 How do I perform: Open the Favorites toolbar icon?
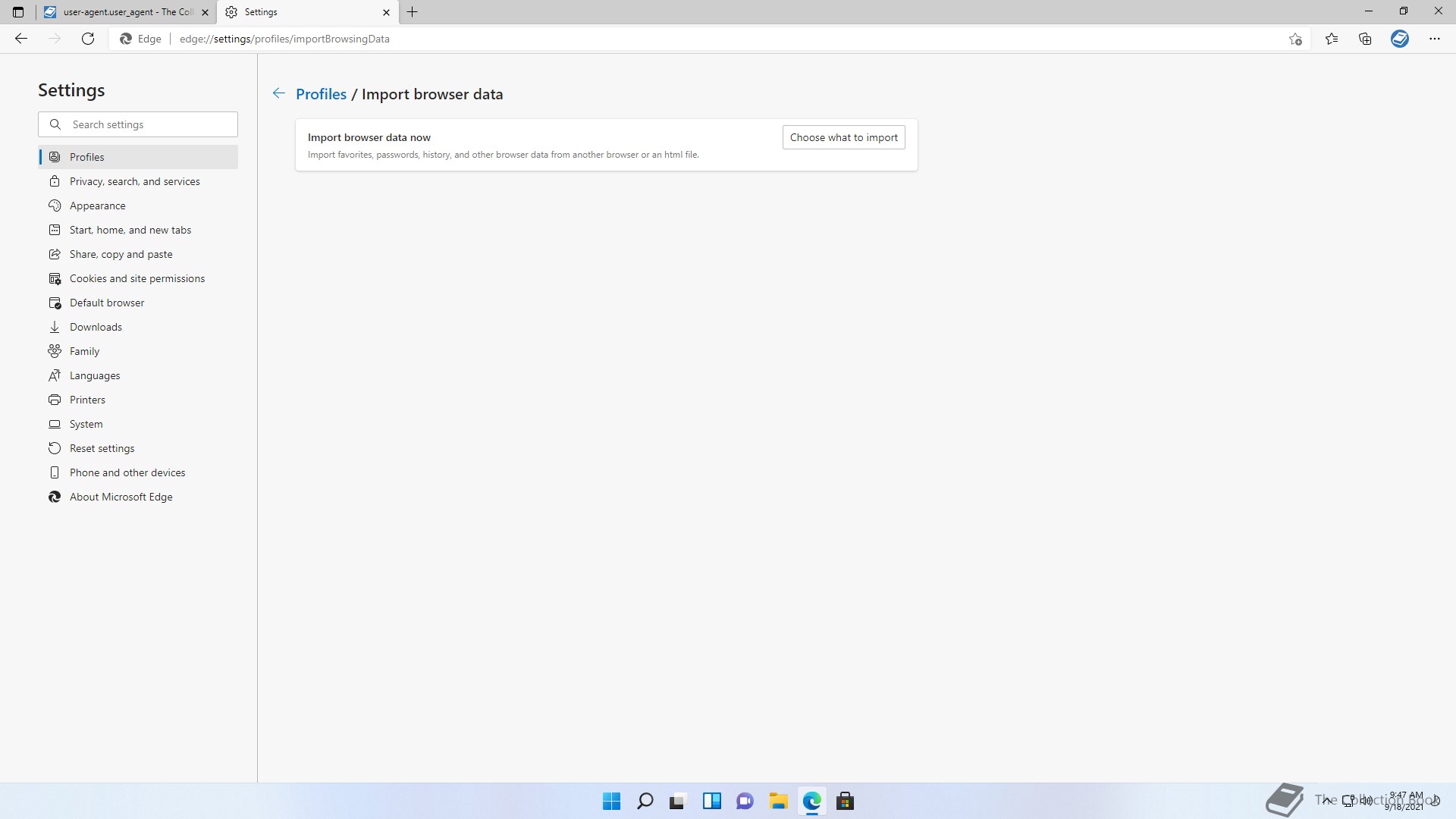1332,39
